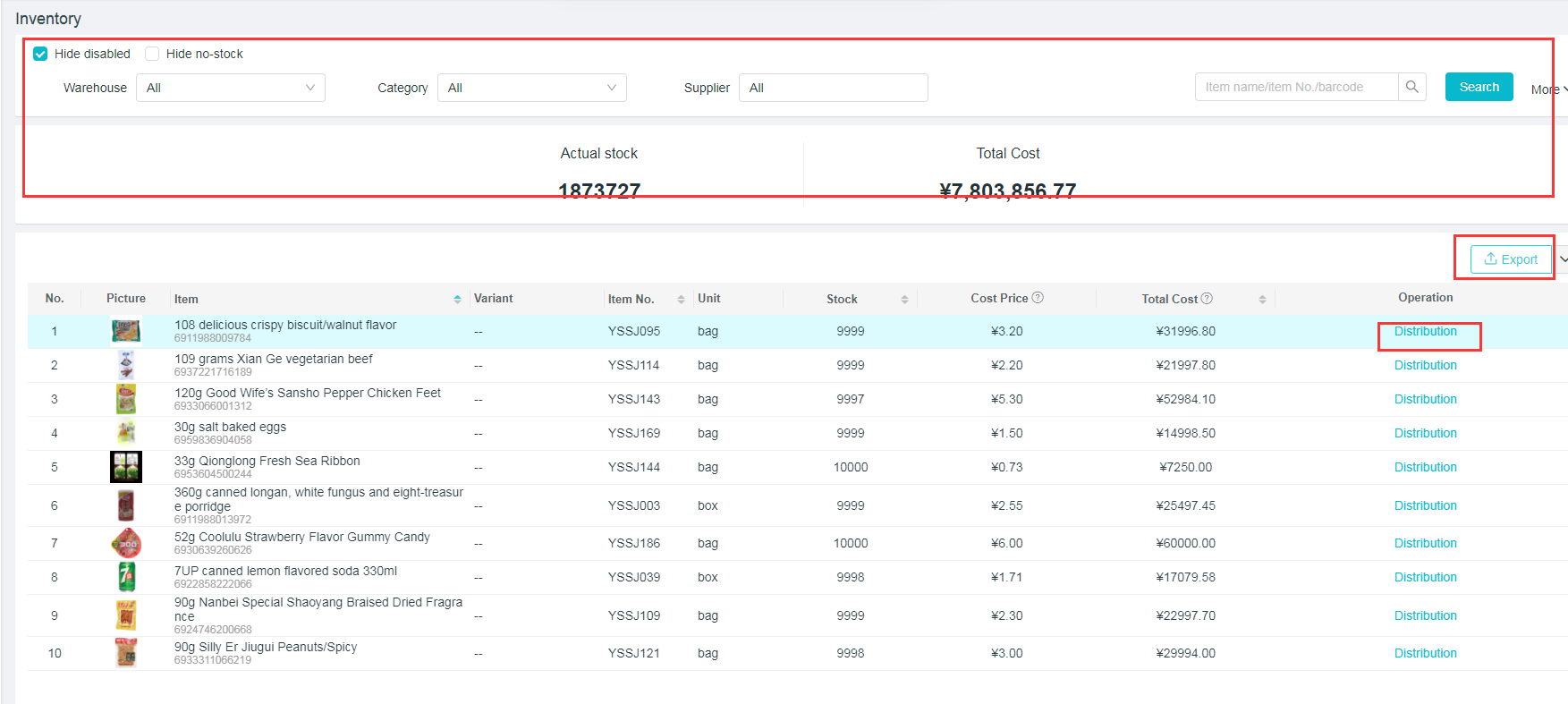Image resolution: width=1568 pixels, height=704 pixels.
Task: Click the Total Cost help icon
Action: [1207, 299]
